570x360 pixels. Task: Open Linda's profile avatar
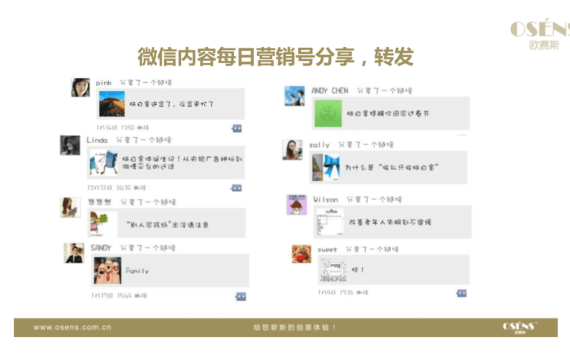click(70, 145)
